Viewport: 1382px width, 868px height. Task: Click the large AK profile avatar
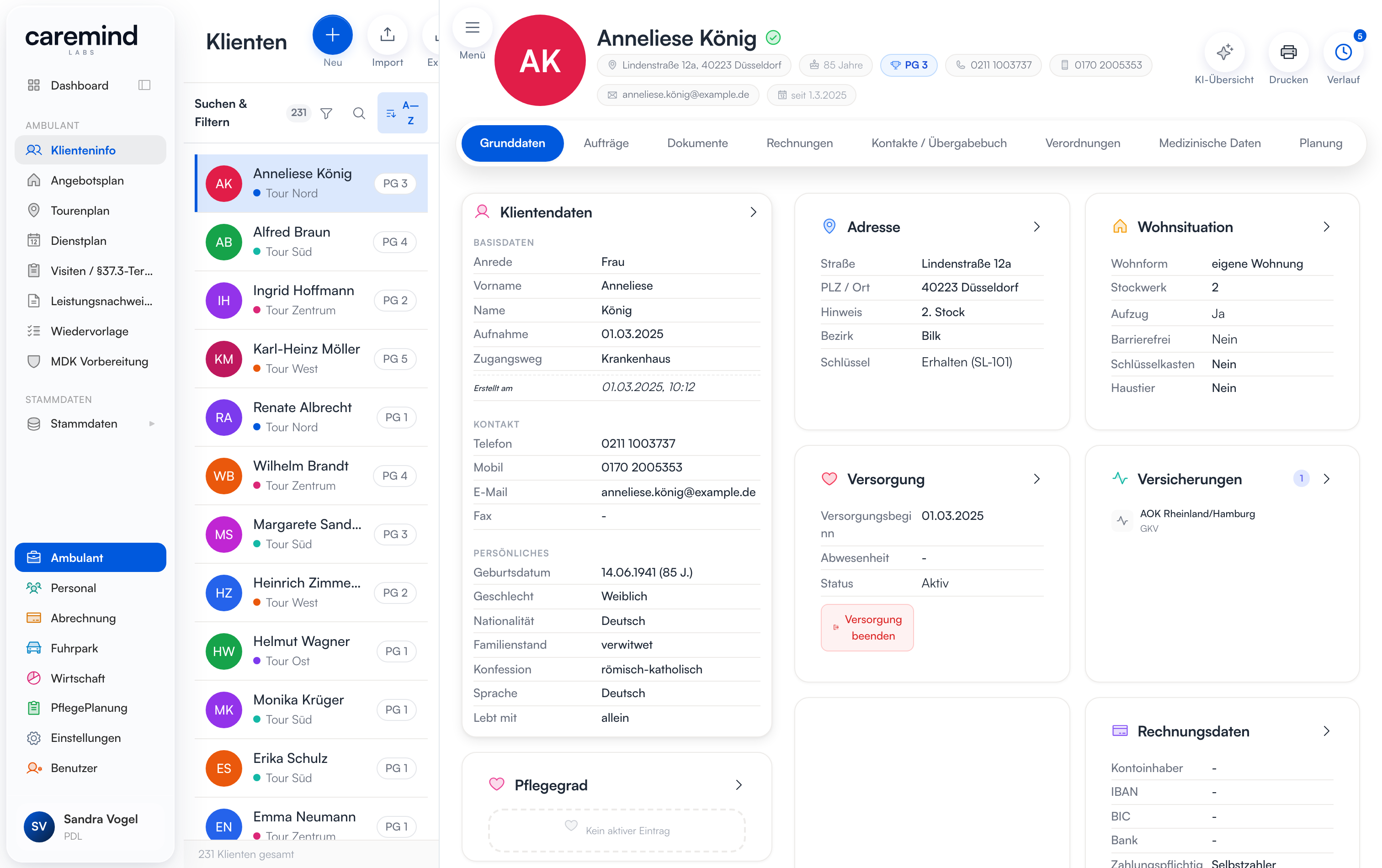[540, 61]
